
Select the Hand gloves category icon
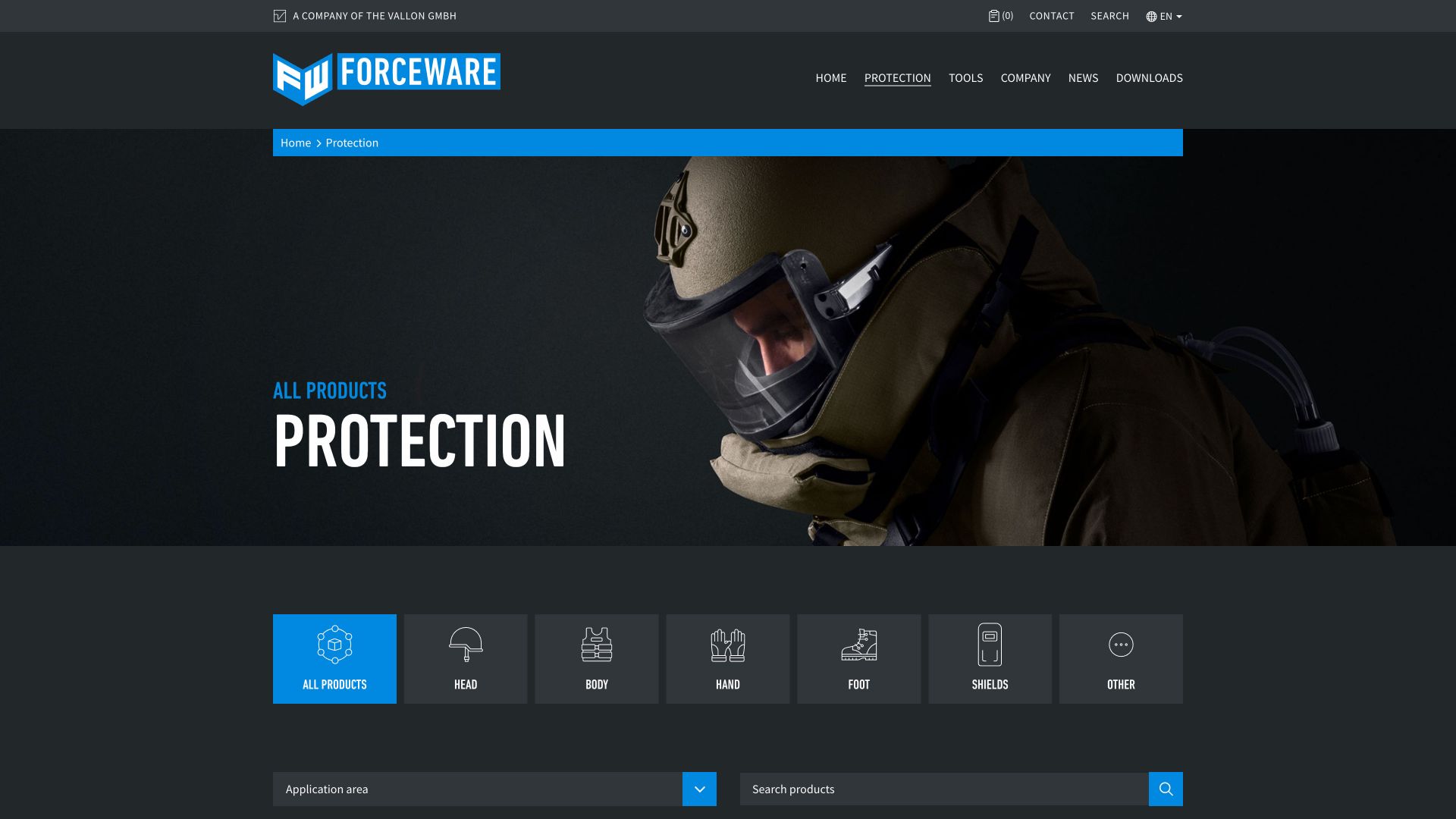point(728,645)
